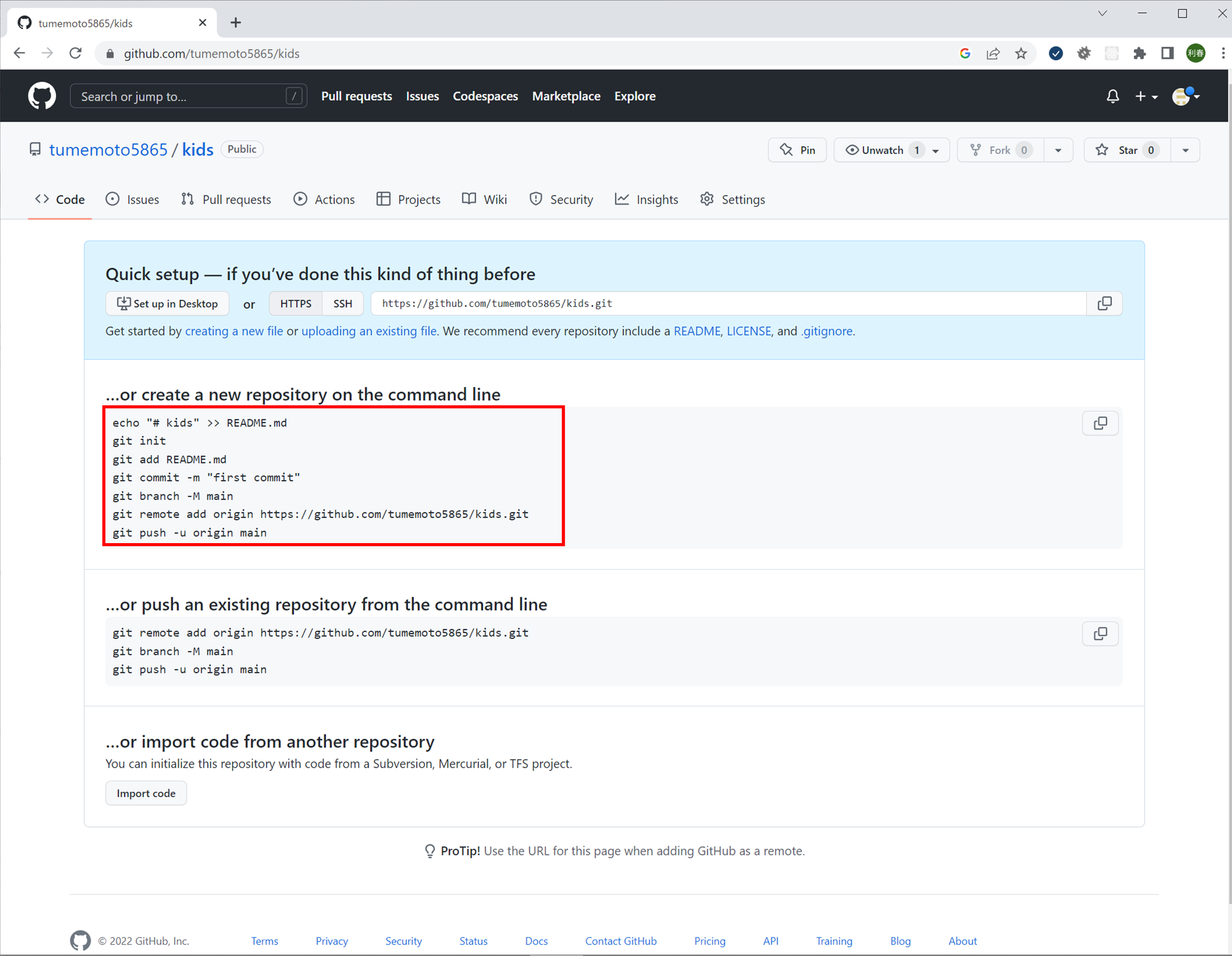Click the GitHub logo in the footer
The width and height of the screenshot is (1232, 956).
80,940
